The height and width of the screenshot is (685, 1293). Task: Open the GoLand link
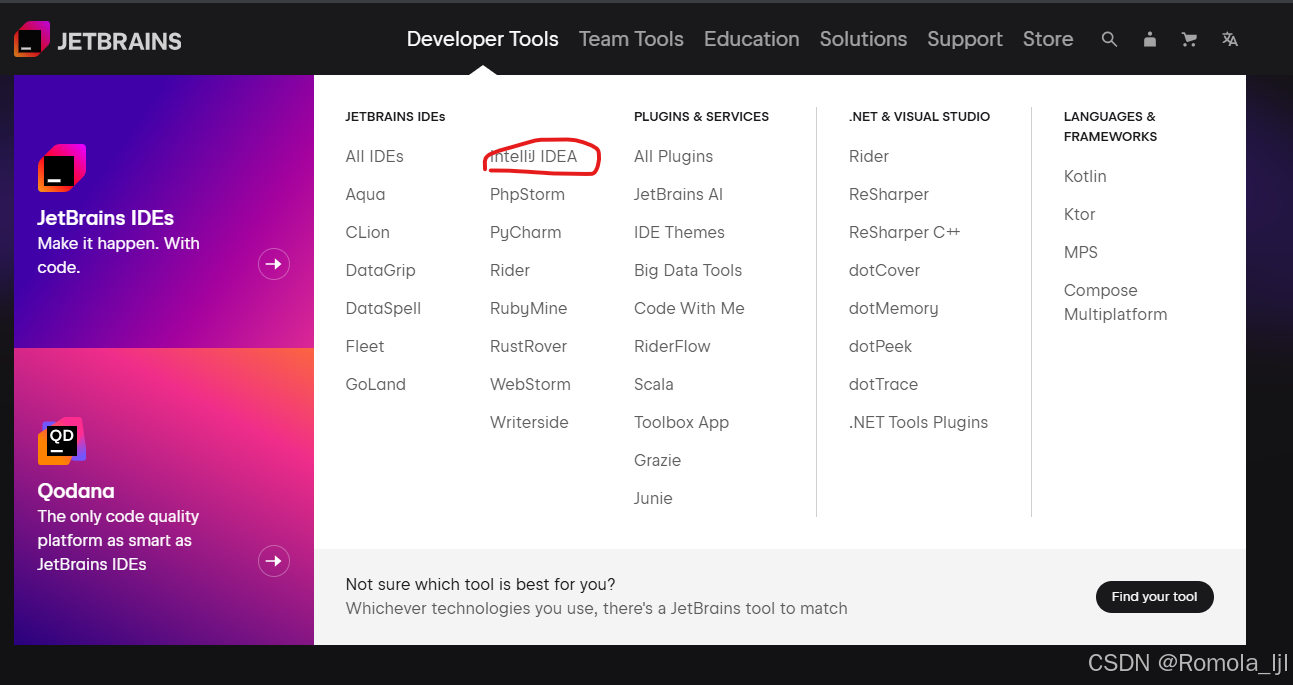pyautogui.click(x=376, y=384)
